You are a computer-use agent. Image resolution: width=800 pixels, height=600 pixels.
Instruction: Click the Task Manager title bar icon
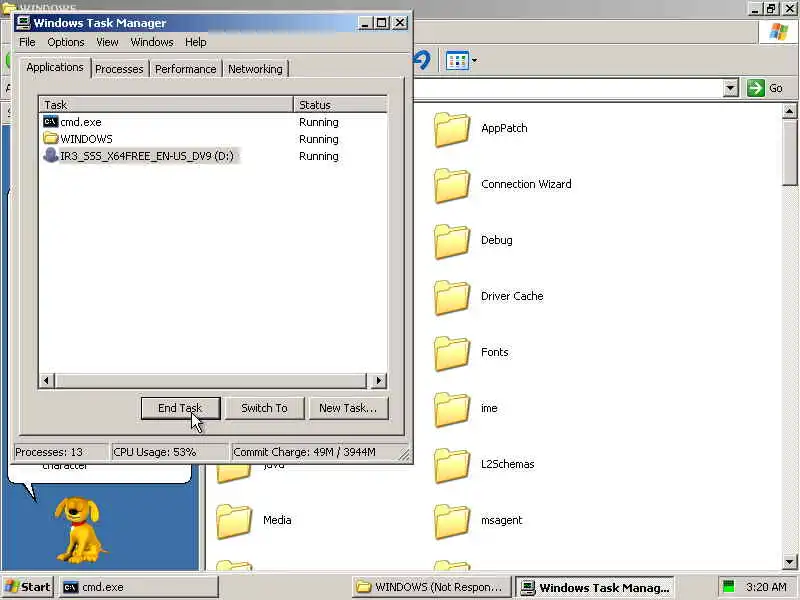click(23, 23)
